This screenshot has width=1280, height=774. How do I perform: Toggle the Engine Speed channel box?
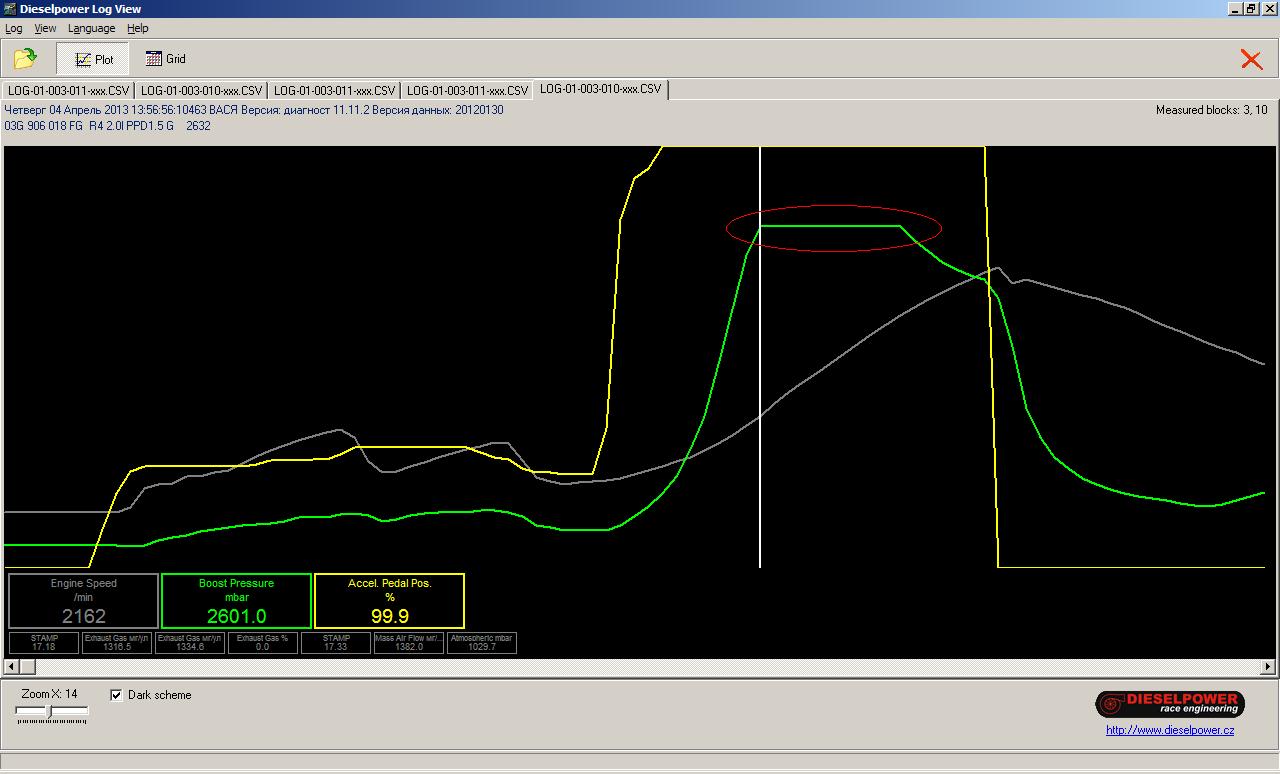[x=83, y=600]
